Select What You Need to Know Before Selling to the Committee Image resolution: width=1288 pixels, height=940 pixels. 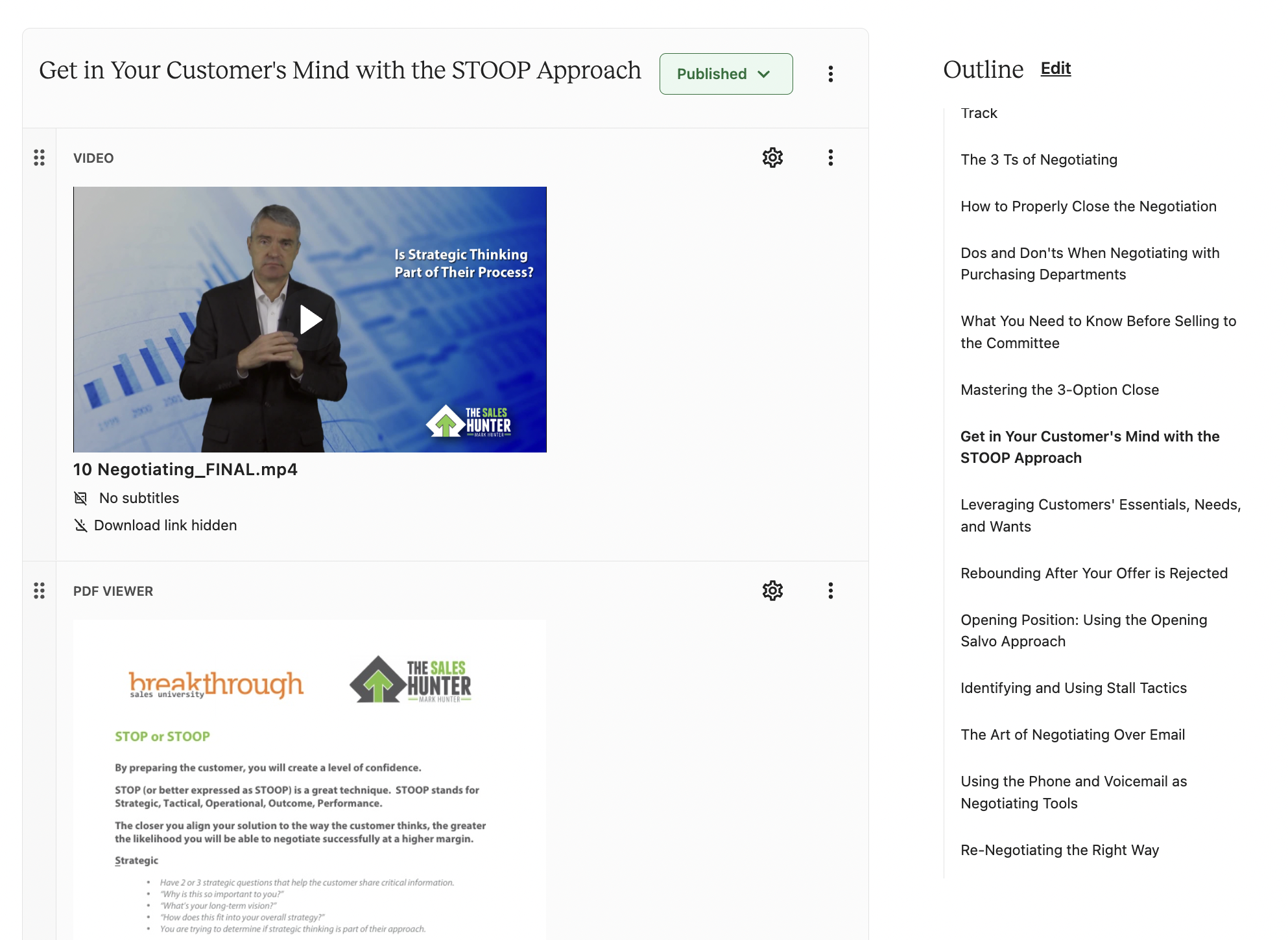[1098, 332]
